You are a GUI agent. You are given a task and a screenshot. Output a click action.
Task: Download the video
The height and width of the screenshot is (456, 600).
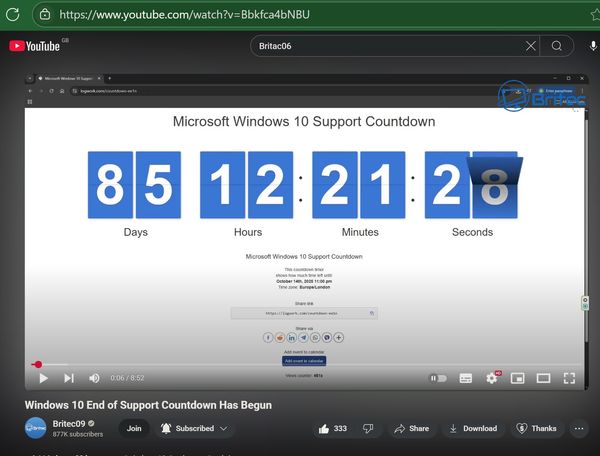(473, 428)
